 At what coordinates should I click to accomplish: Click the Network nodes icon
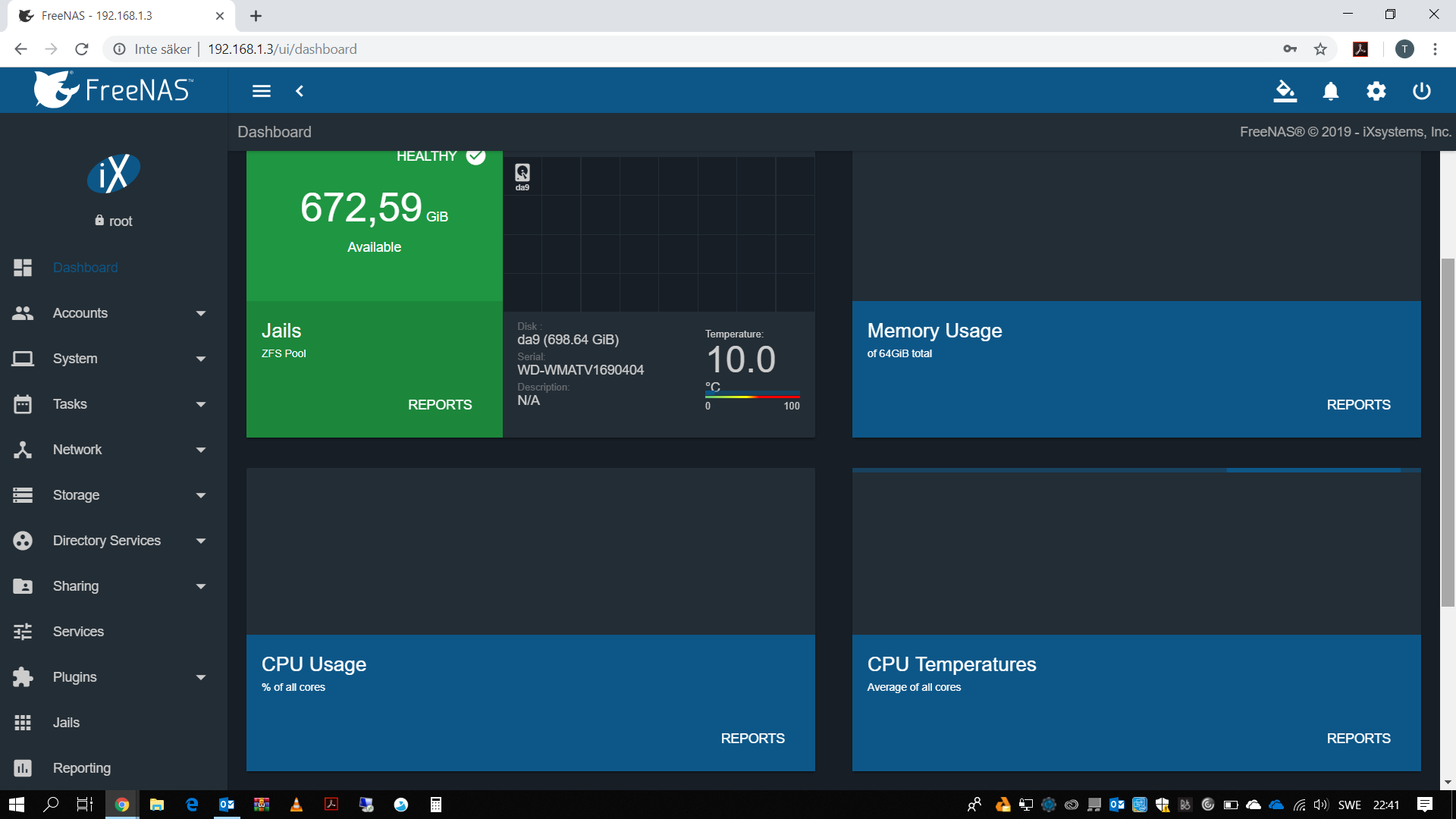click(x=23, y=450)
